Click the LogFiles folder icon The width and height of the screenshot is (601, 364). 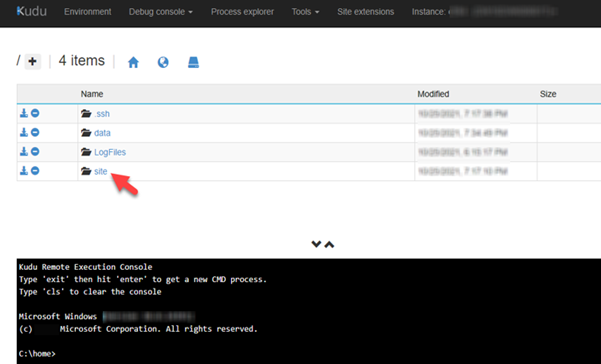(x=86, y=152)
